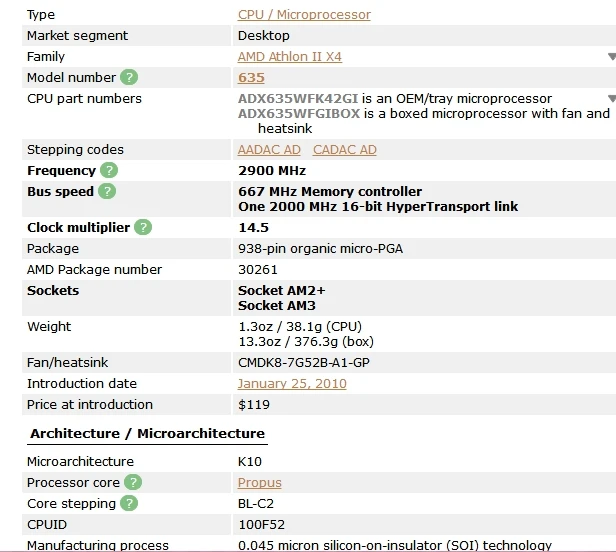Click the fan/heatsink code CMDK8-7G52B-A1-GP
616x552 pixels.
point(304,363)
